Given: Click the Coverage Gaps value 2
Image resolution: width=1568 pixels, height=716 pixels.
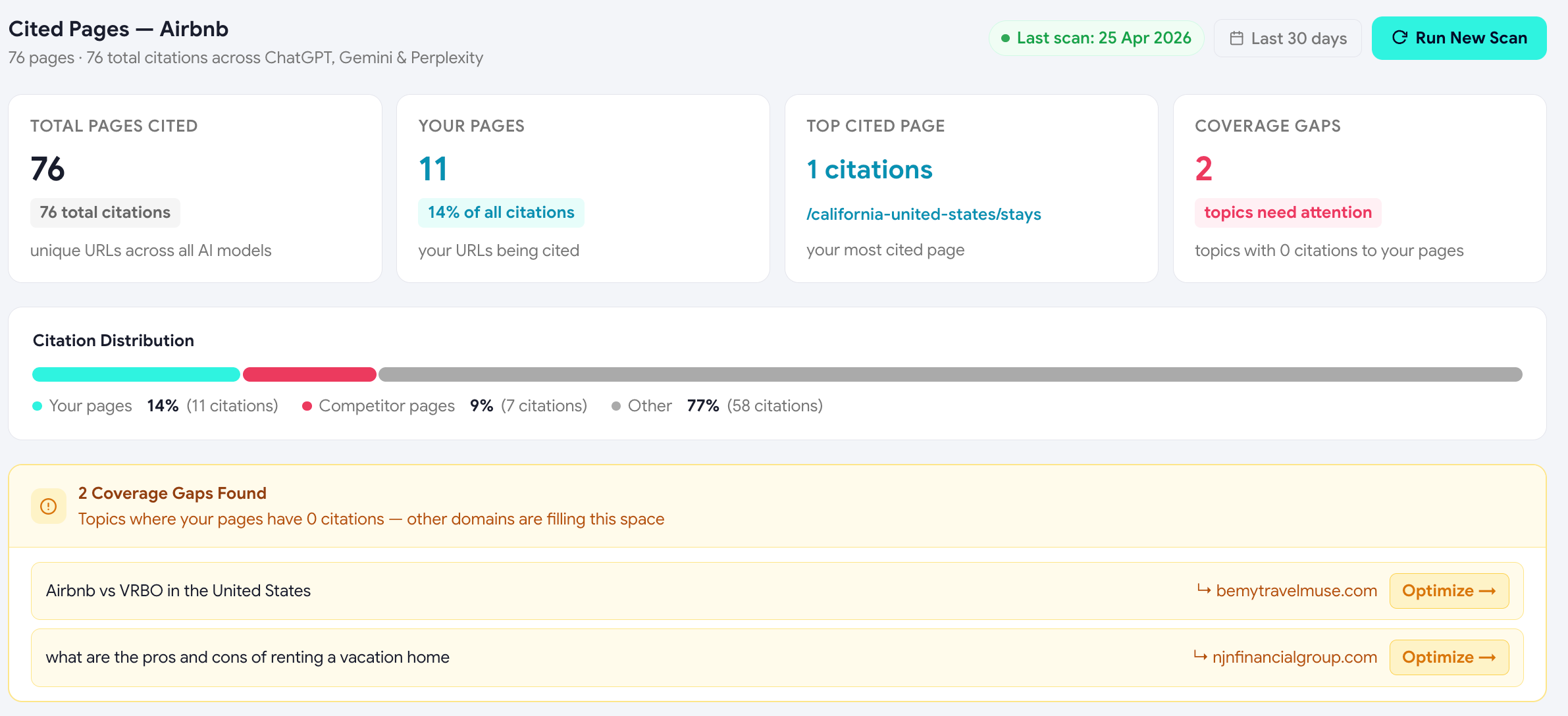Looking at the screenshot, I should (x=1203, y=169).
